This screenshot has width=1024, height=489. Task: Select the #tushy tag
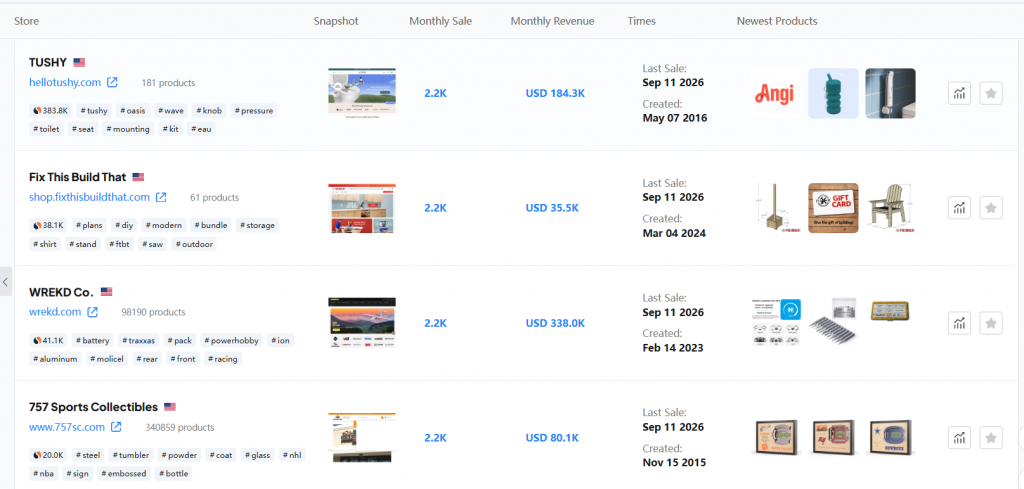93,110
